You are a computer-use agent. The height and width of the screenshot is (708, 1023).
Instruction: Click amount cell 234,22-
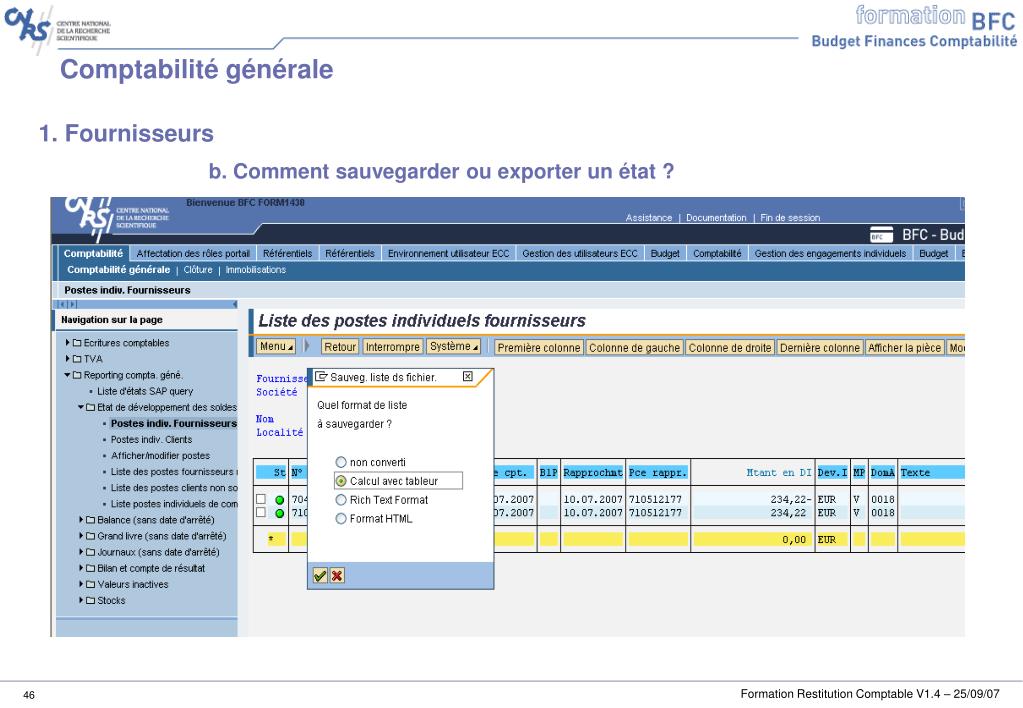(791, 499)
